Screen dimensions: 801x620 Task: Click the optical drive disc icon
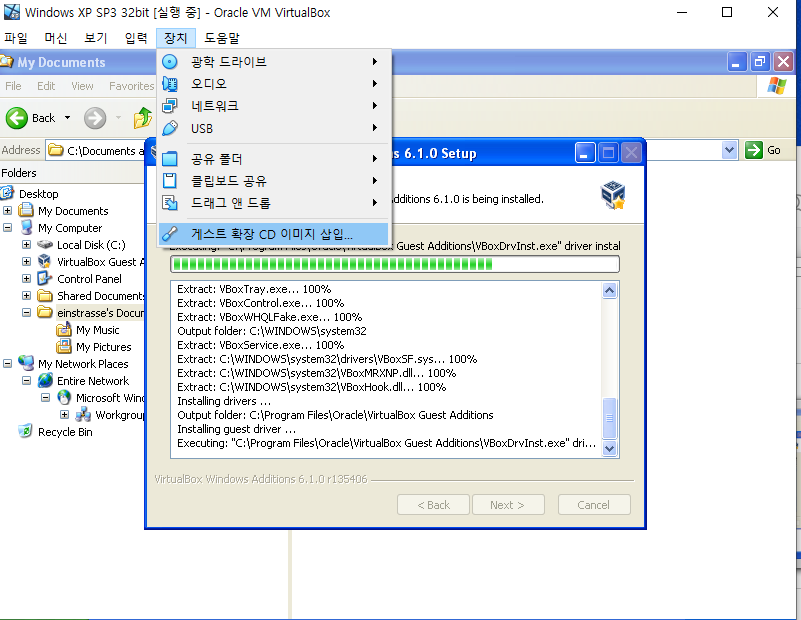pos(170,62)
